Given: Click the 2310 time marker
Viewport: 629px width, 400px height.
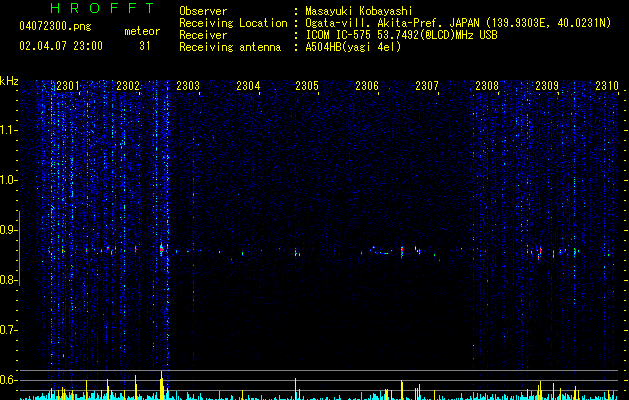Looking at the screenshot, I should [607, 86].
